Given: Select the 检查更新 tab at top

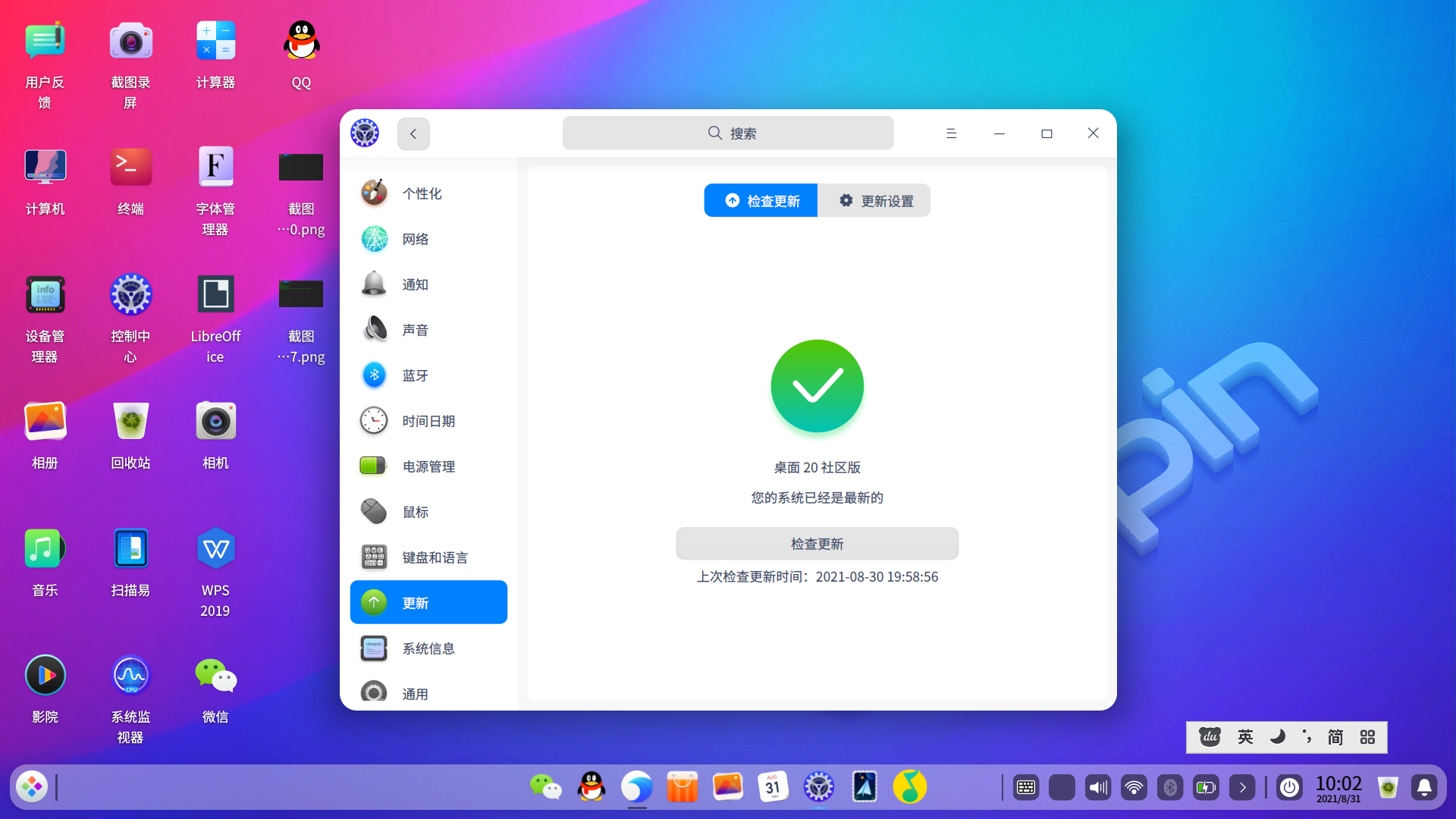Looking at the screenshot, I should point(761,201).
